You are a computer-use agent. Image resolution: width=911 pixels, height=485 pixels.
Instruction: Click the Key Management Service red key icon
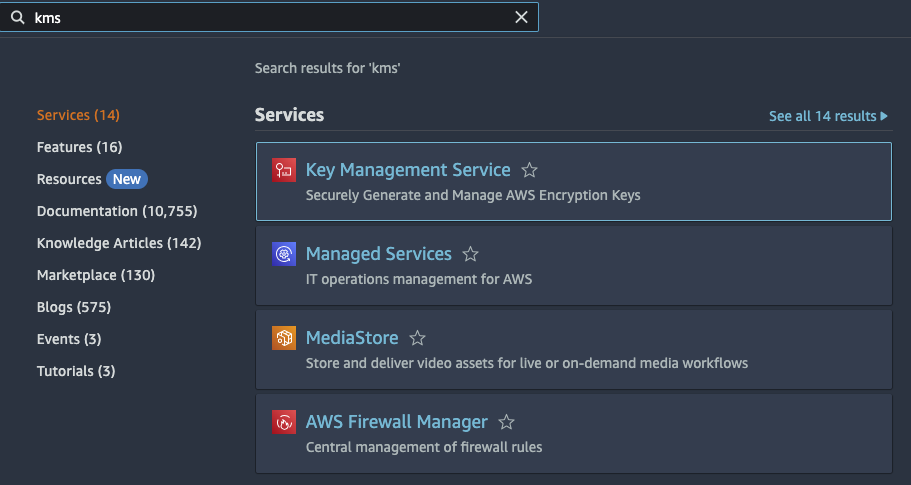click(284, 170)
